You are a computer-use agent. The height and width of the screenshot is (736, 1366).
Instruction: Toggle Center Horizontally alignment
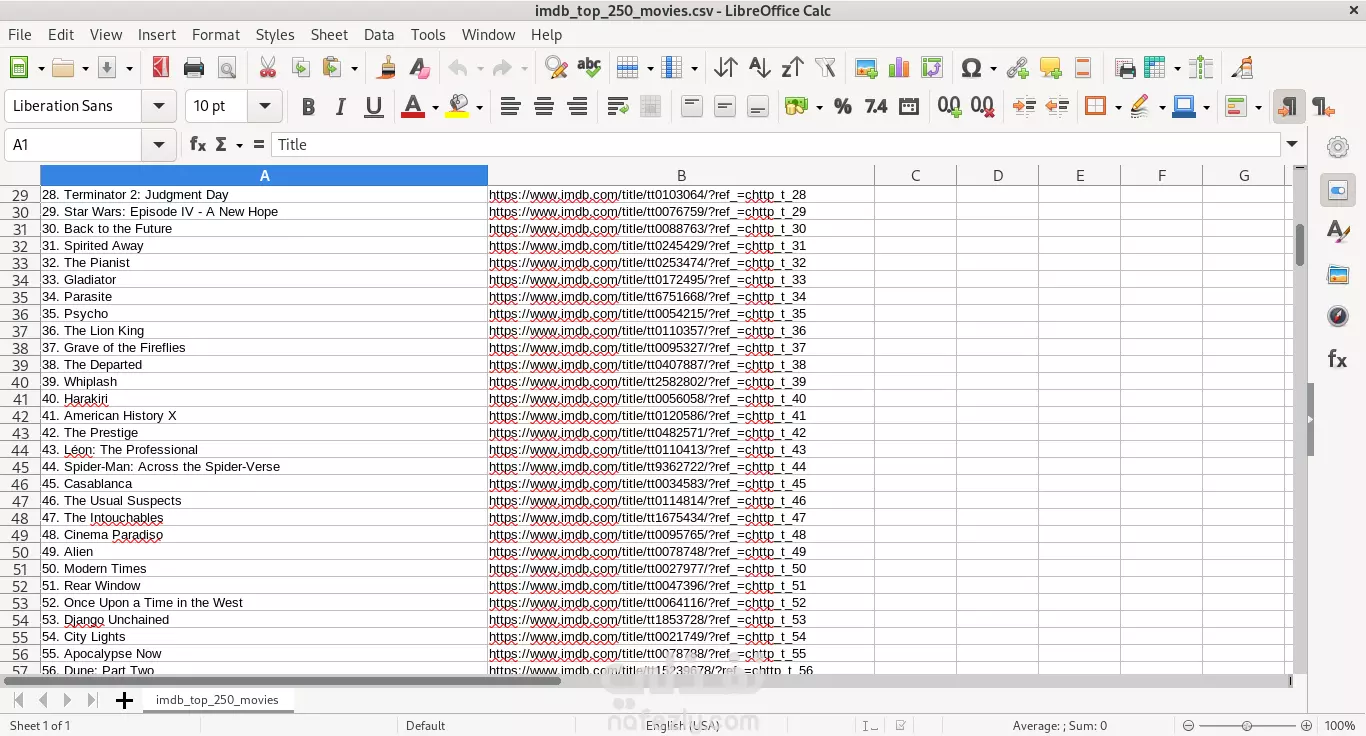544,106
